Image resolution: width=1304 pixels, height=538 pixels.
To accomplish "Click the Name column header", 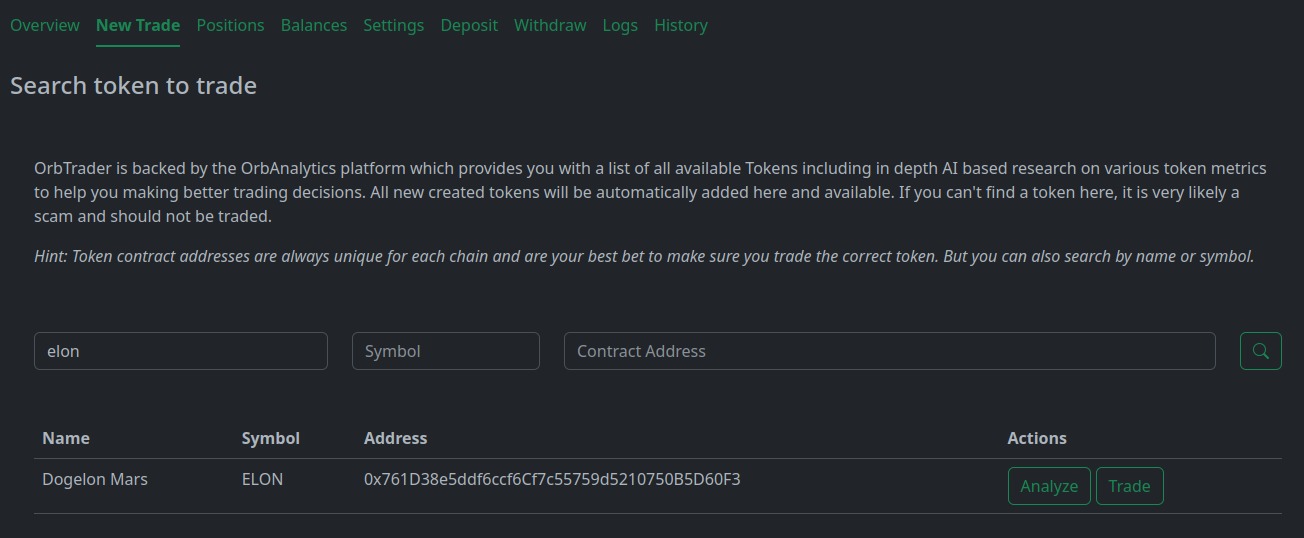I will 66,438.
